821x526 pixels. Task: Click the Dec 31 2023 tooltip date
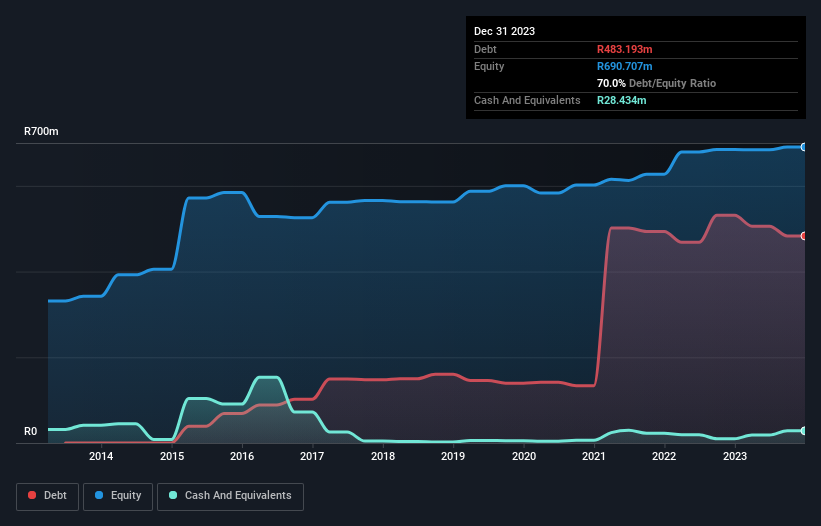click(x=504, y=31)
